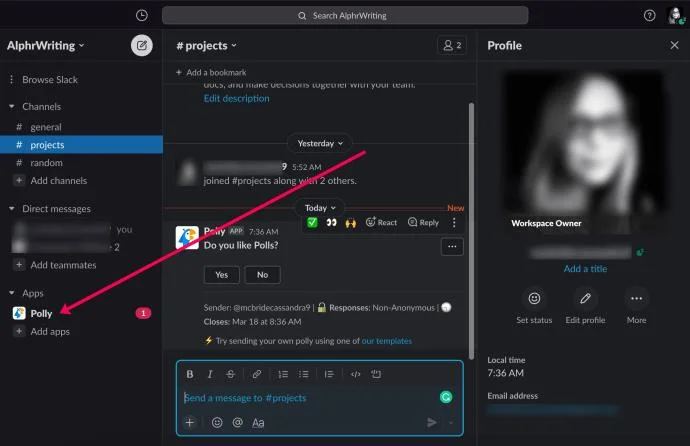The height and width of the screenshot is (446, 690).
Task: Open attachments plus button in composer
Action: click(190, 423)
